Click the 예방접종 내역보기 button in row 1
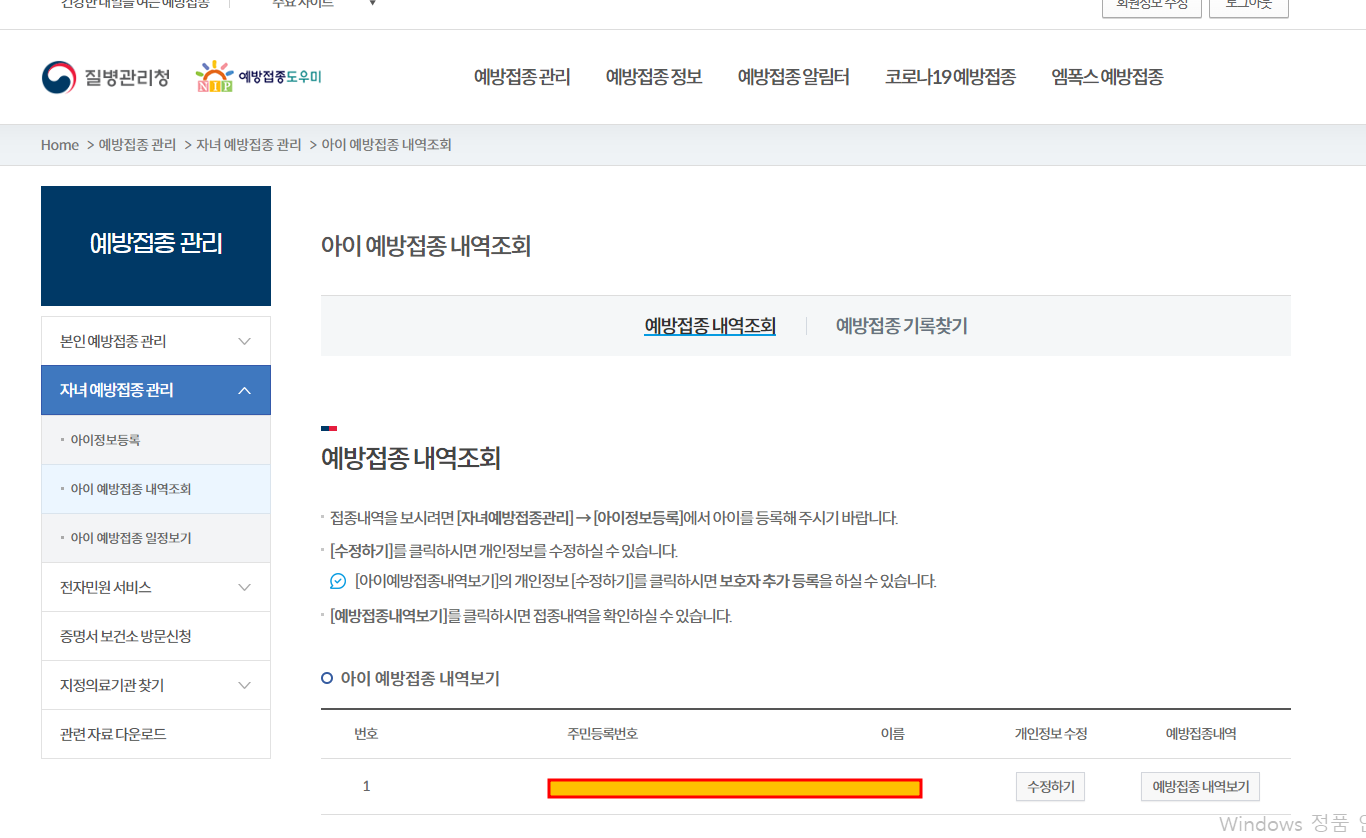This screenshot has height=838, width=1366. [x=1201, y=787]
